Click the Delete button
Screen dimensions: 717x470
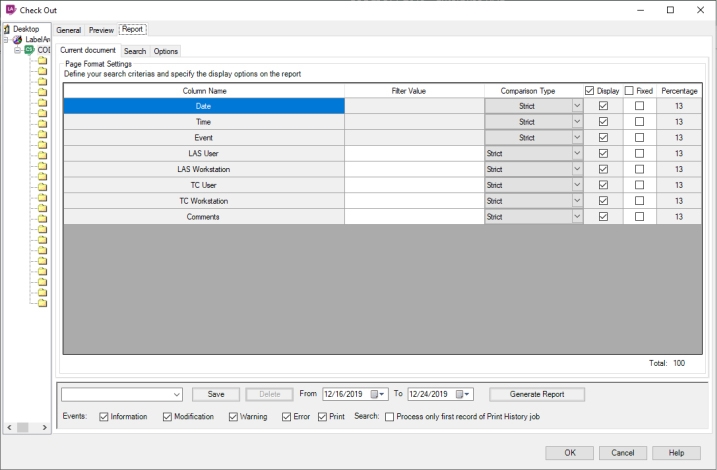pos(270,394)
